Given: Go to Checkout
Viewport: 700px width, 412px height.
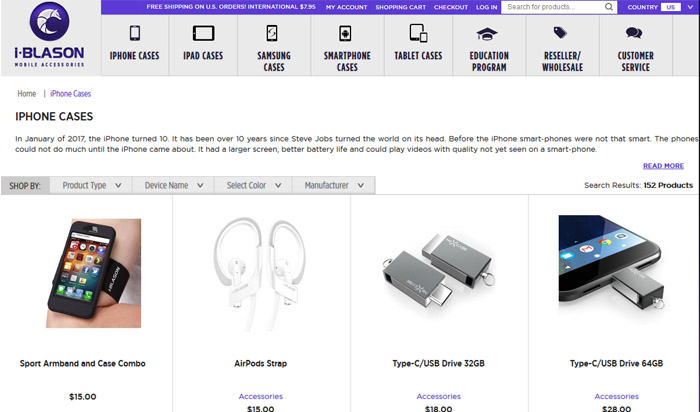Looking at the screenshot, I should coord(451,7).
